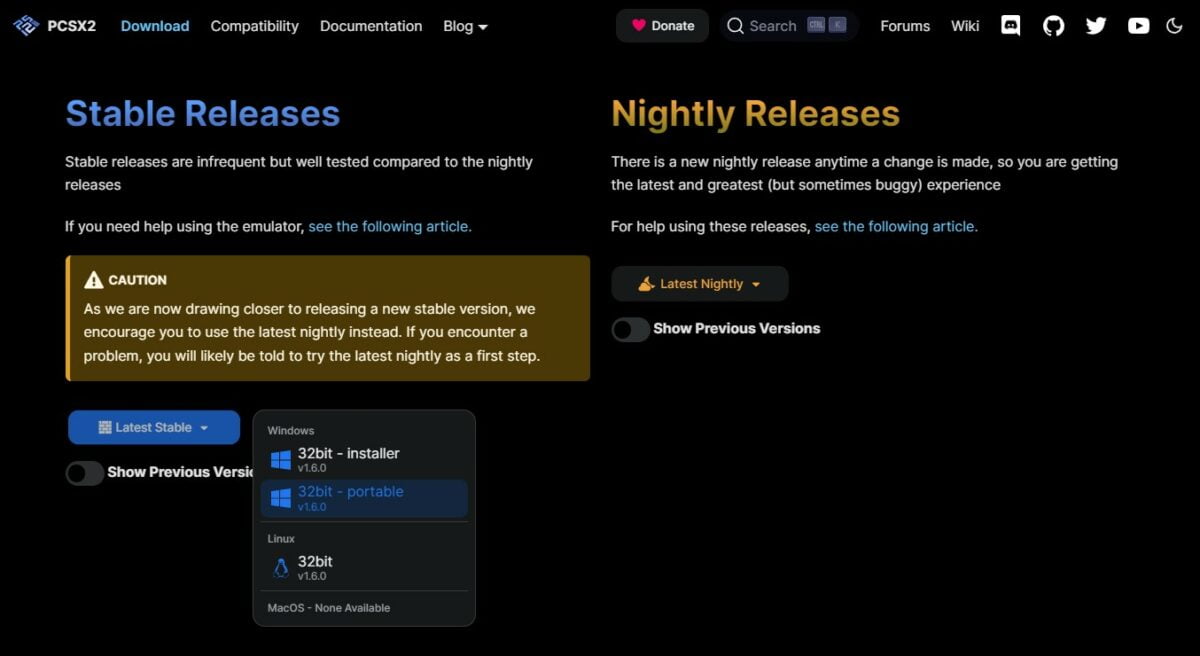
Task: Open Nightly 'see the following article' link
Action: tap(896, 227)
